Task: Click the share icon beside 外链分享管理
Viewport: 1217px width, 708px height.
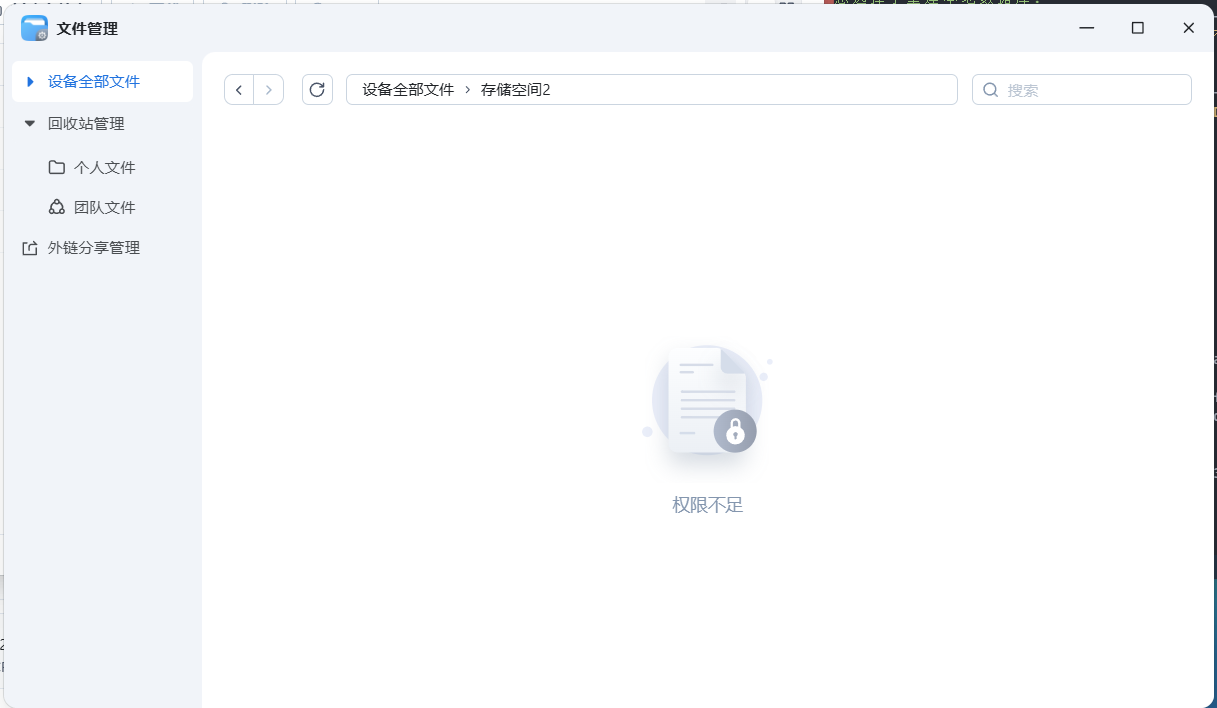Action: [29, 247]
